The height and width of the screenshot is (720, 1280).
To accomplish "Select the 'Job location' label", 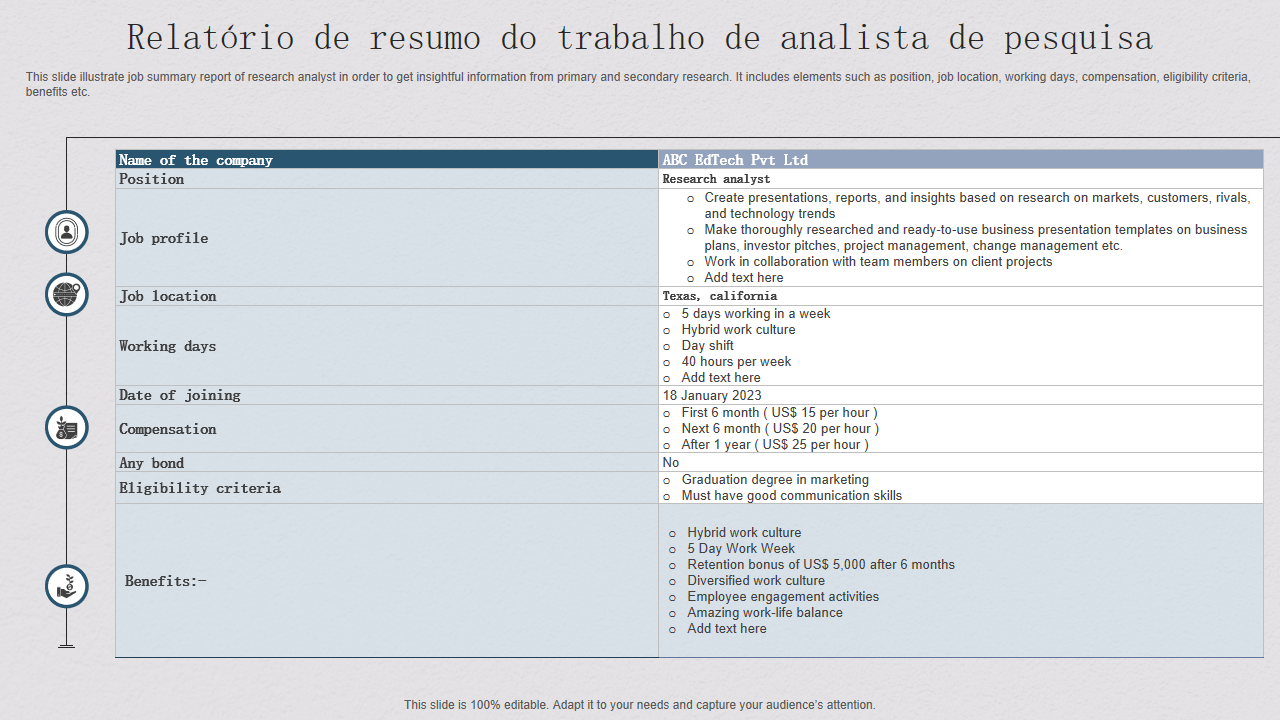I will [x=168, y=296].
